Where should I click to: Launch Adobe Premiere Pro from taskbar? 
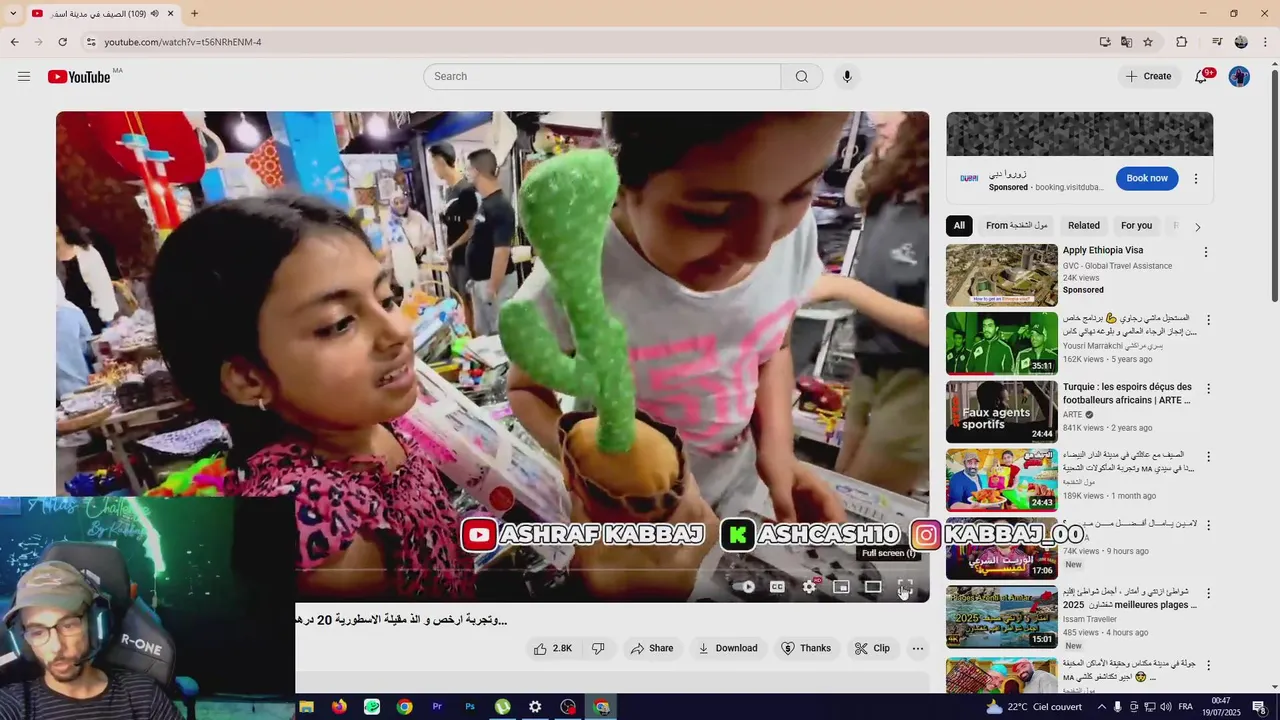437,707
